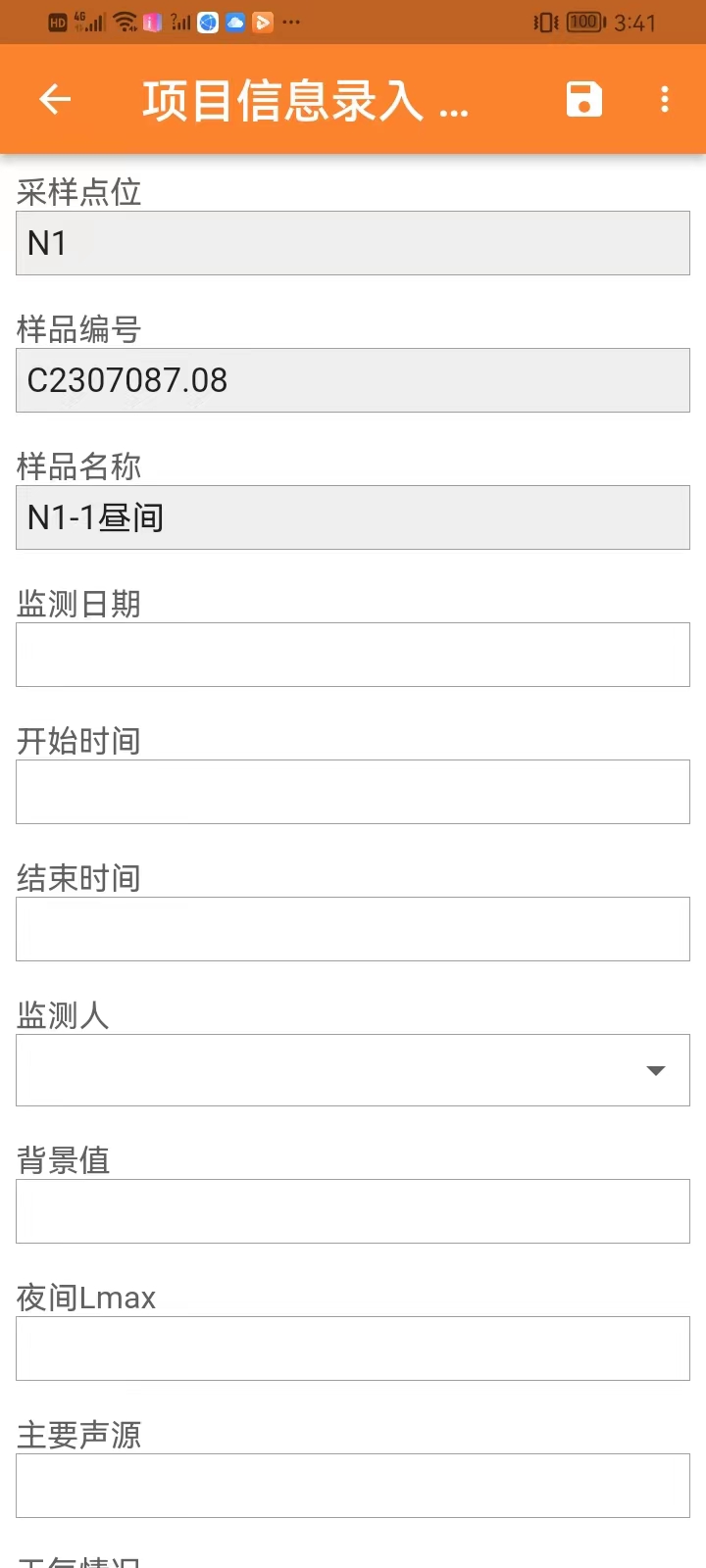The width and height of the screenshot is (706, 1568).
Task: Tap the vibrate mode status icon
Action: [545, 22]
